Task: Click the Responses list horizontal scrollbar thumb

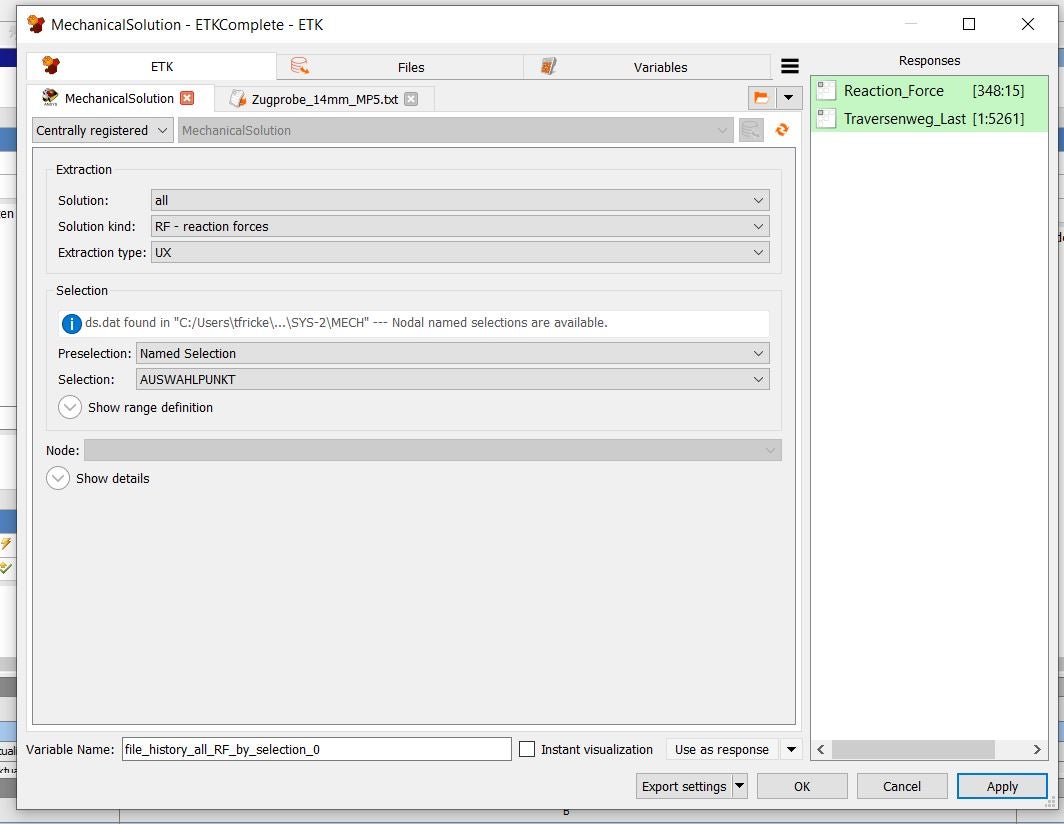Action: (x=913, y=749)
